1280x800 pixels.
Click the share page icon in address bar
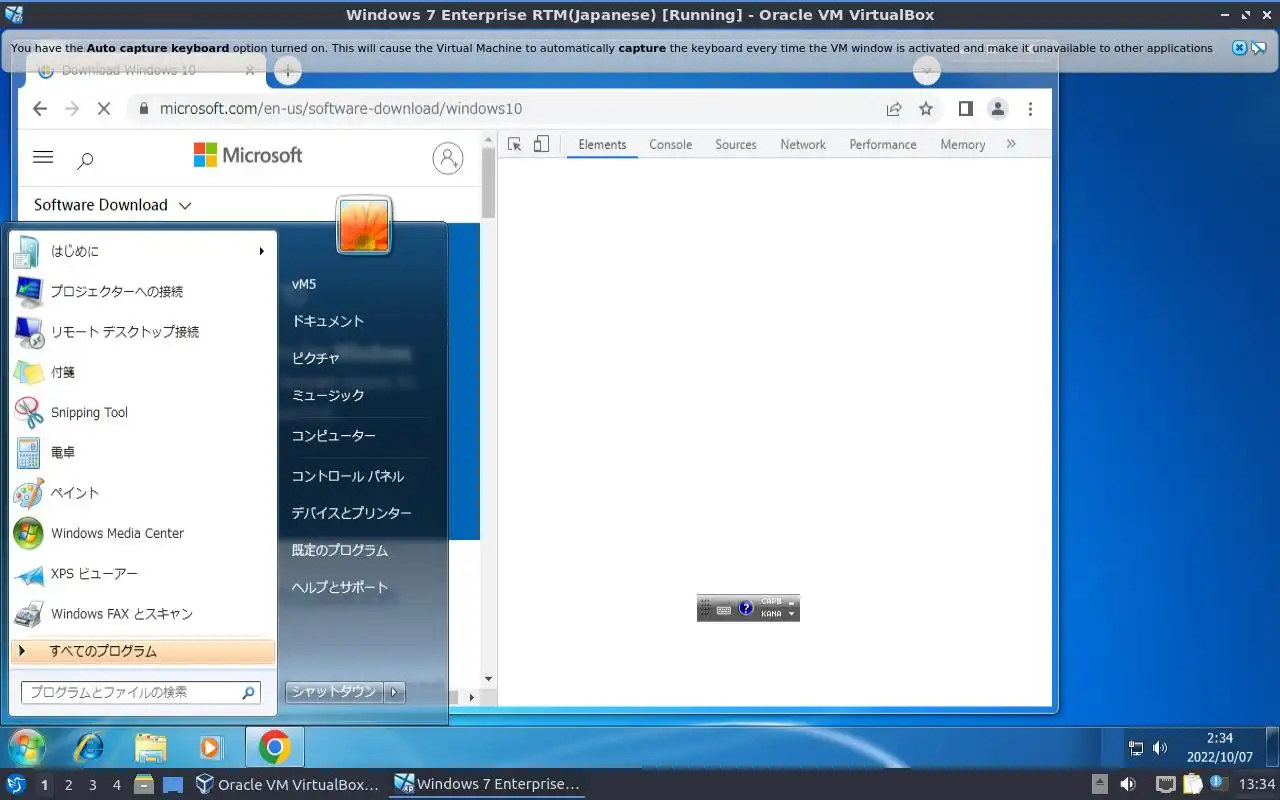(894, 109)
